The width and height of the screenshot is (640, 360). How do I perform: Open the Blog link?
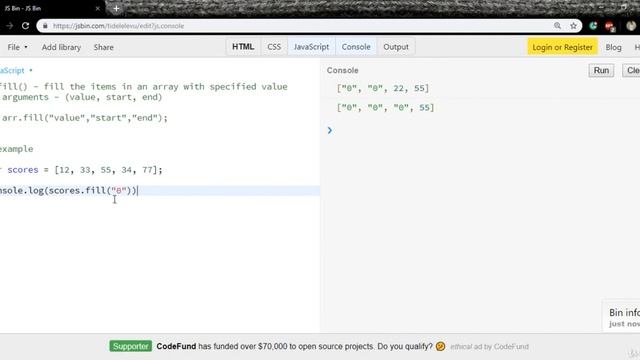[613, 47]
